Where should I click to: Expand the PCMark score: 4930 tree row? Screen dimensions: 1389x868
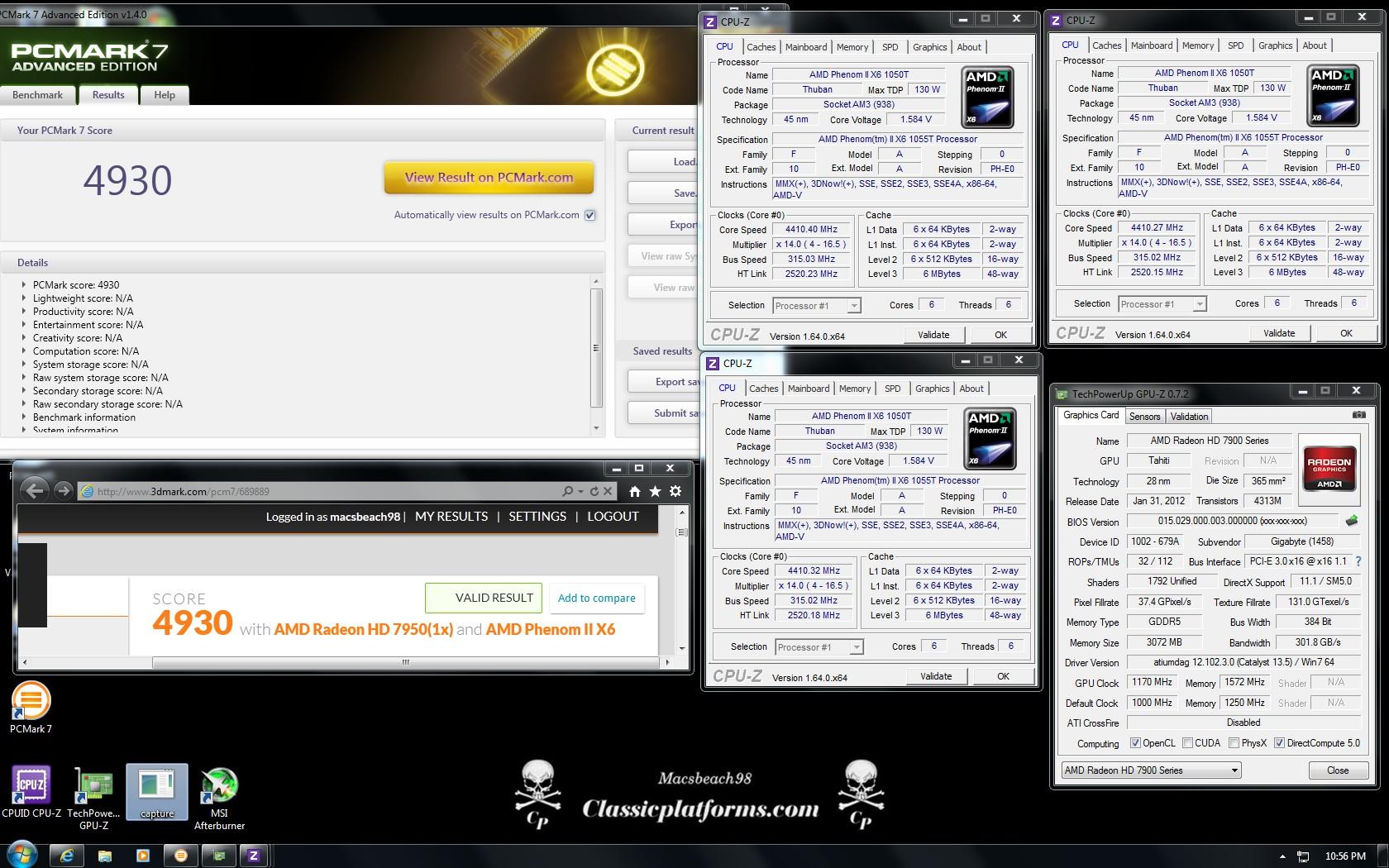[23, 285]
